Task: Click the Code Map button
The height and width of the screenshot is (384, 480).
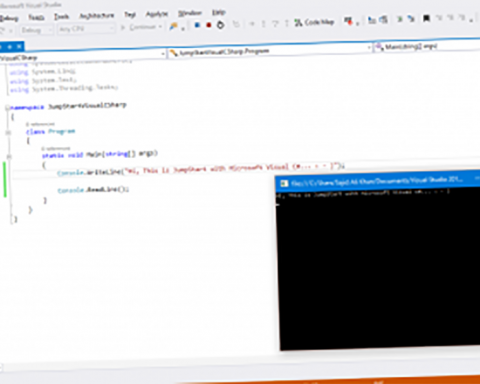Action: 314,22
